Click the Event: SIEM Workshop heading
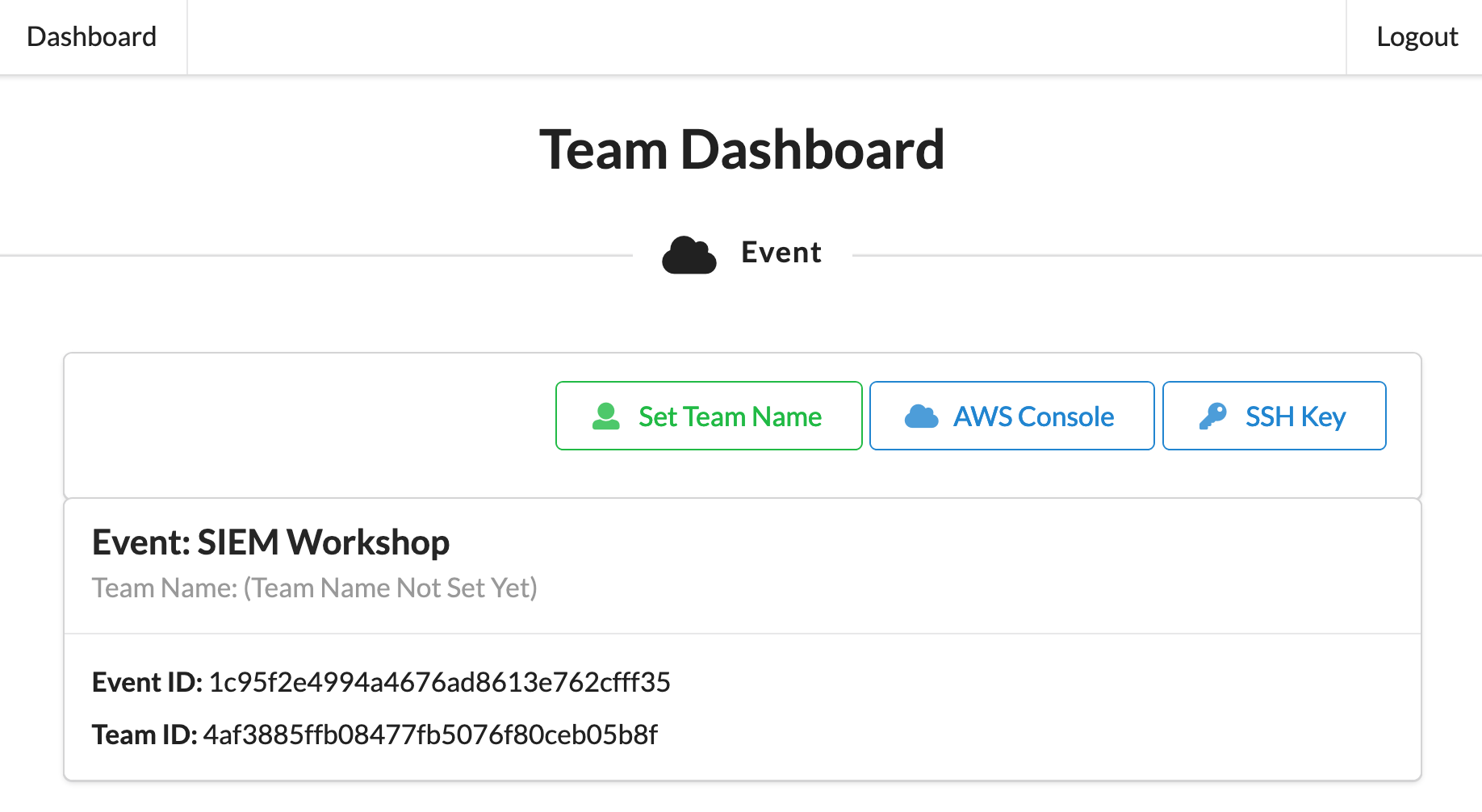The width and height of the screenshot is (1482, 812). [270, 542]
